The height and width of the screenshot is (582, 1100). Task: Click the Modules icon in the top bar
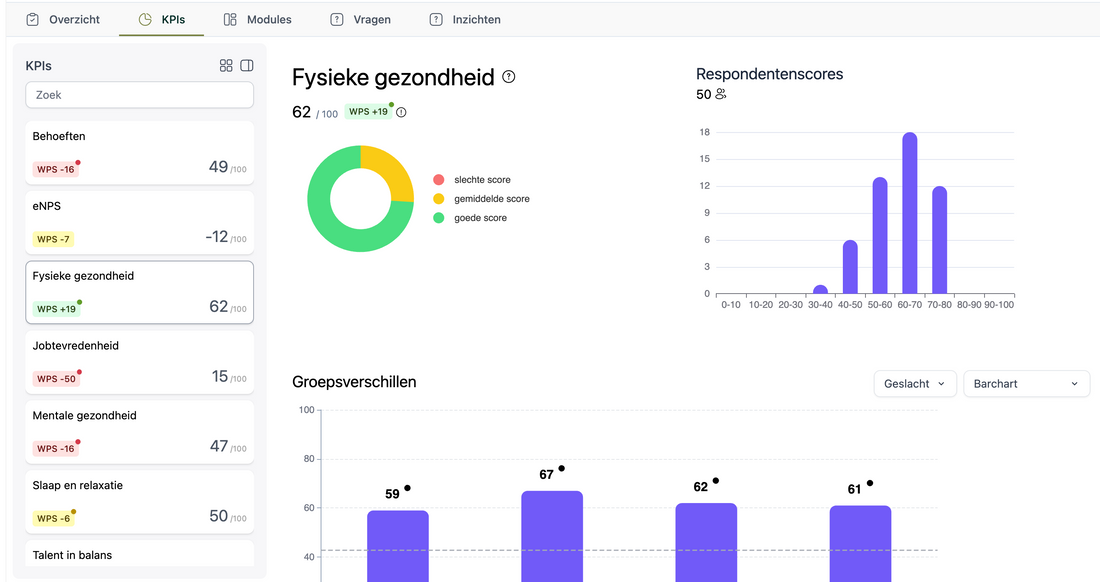click(x=231, y=18)
